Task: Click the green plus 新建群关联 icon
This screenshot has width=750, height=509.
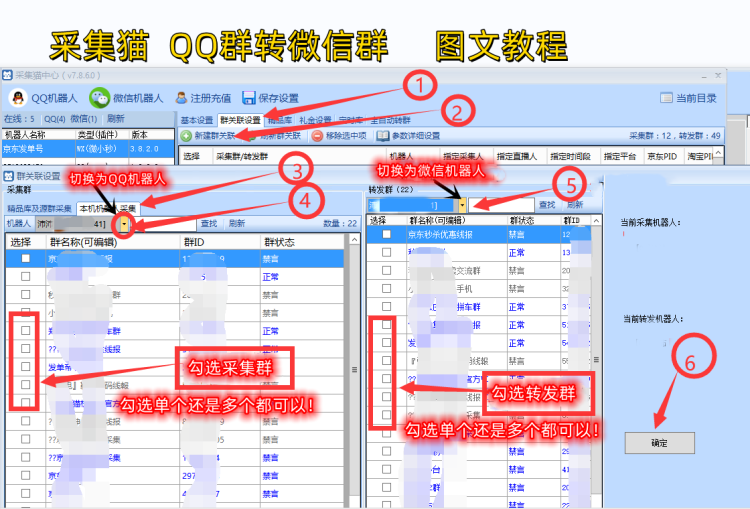Action: (x=186, y=136)
